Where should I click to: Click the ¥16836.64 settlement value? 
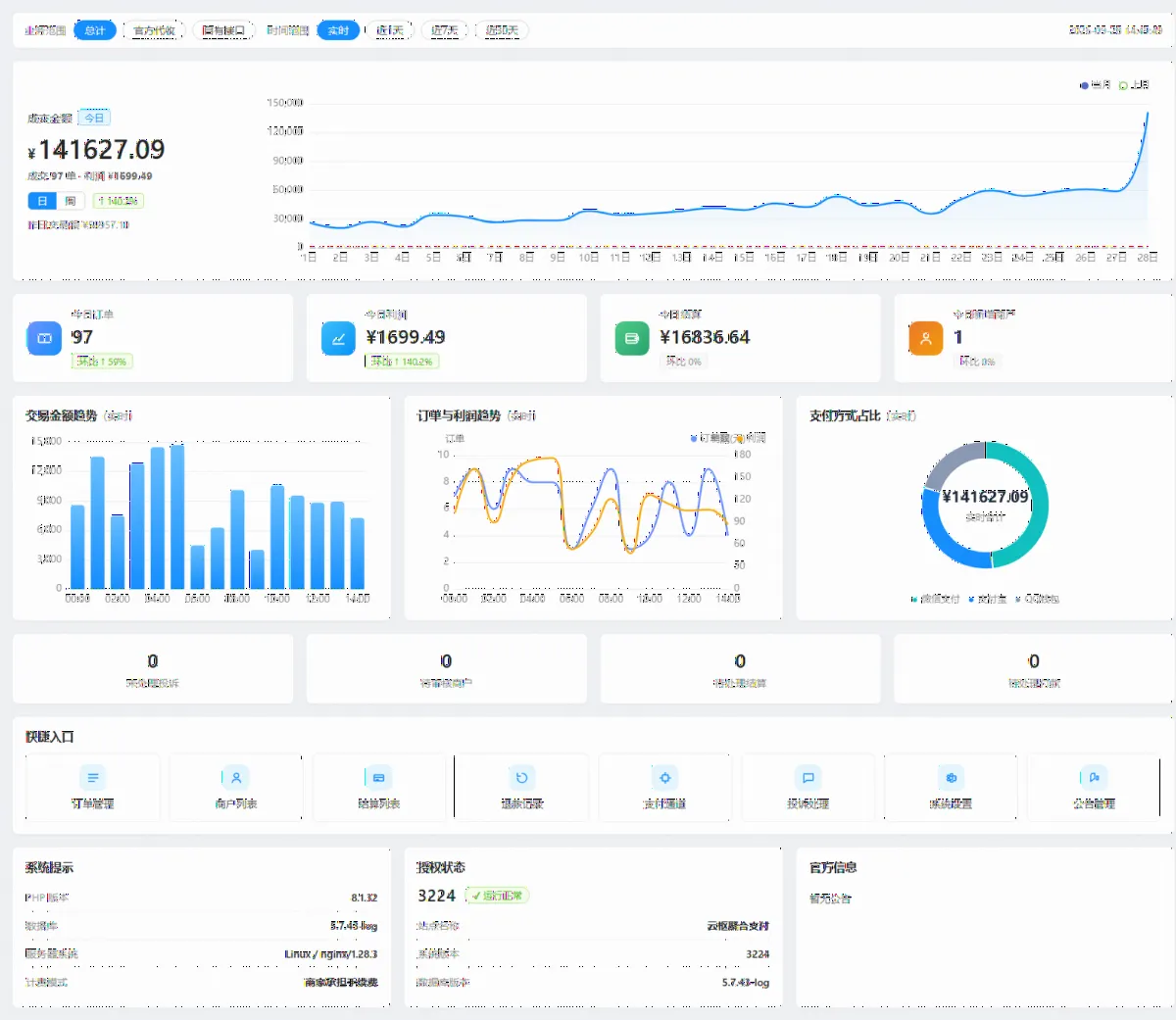pos(705,337)
